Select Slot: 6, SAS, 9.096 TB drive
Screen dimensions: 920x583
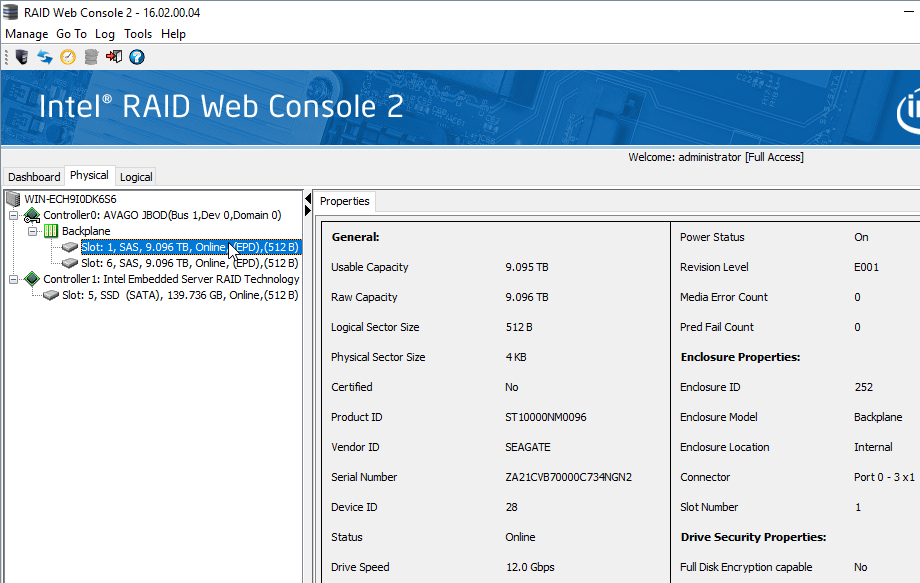click(x=190, y=263)
